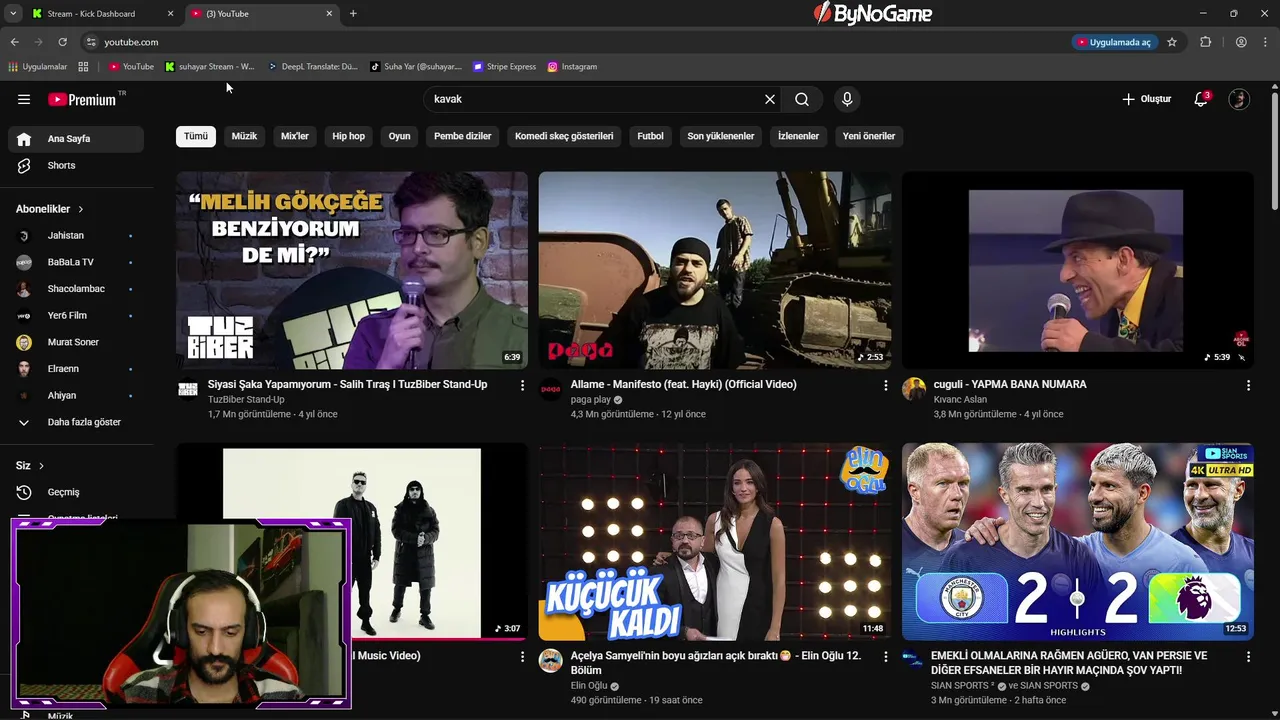Open the YouTube hamburger guide menu
Screen dimensions: 1280x720
pos(24,99)
